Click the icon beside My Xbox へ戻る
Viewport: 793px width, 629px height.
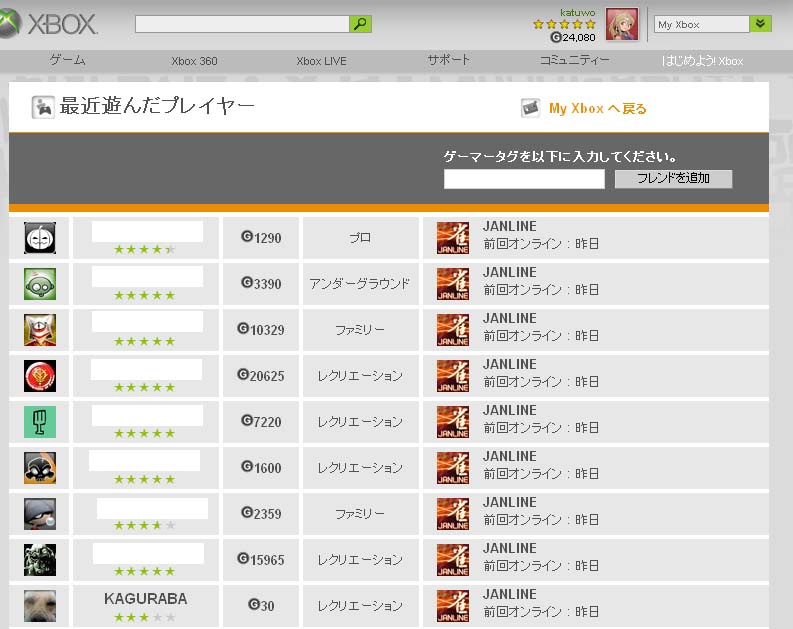[531, 108]
